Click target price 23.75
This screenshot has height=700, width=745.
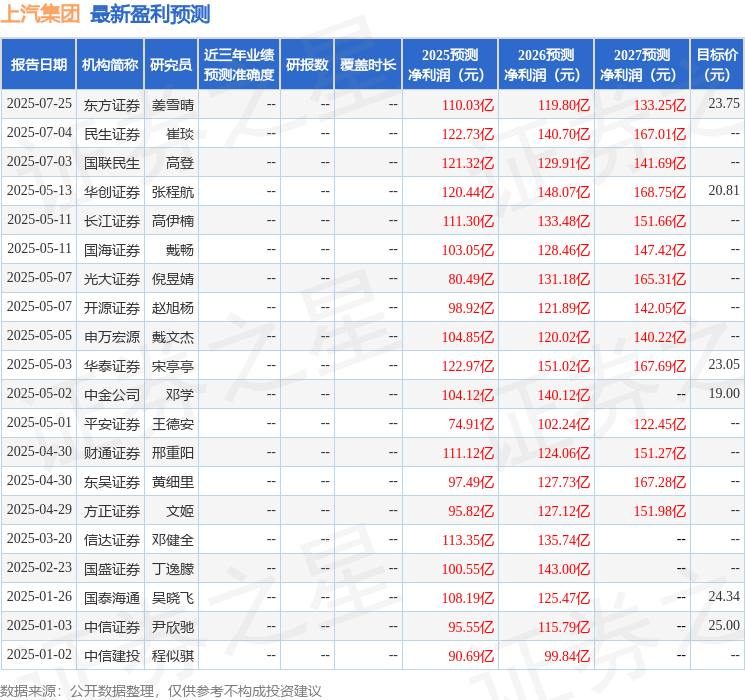(x=724, y=104)
